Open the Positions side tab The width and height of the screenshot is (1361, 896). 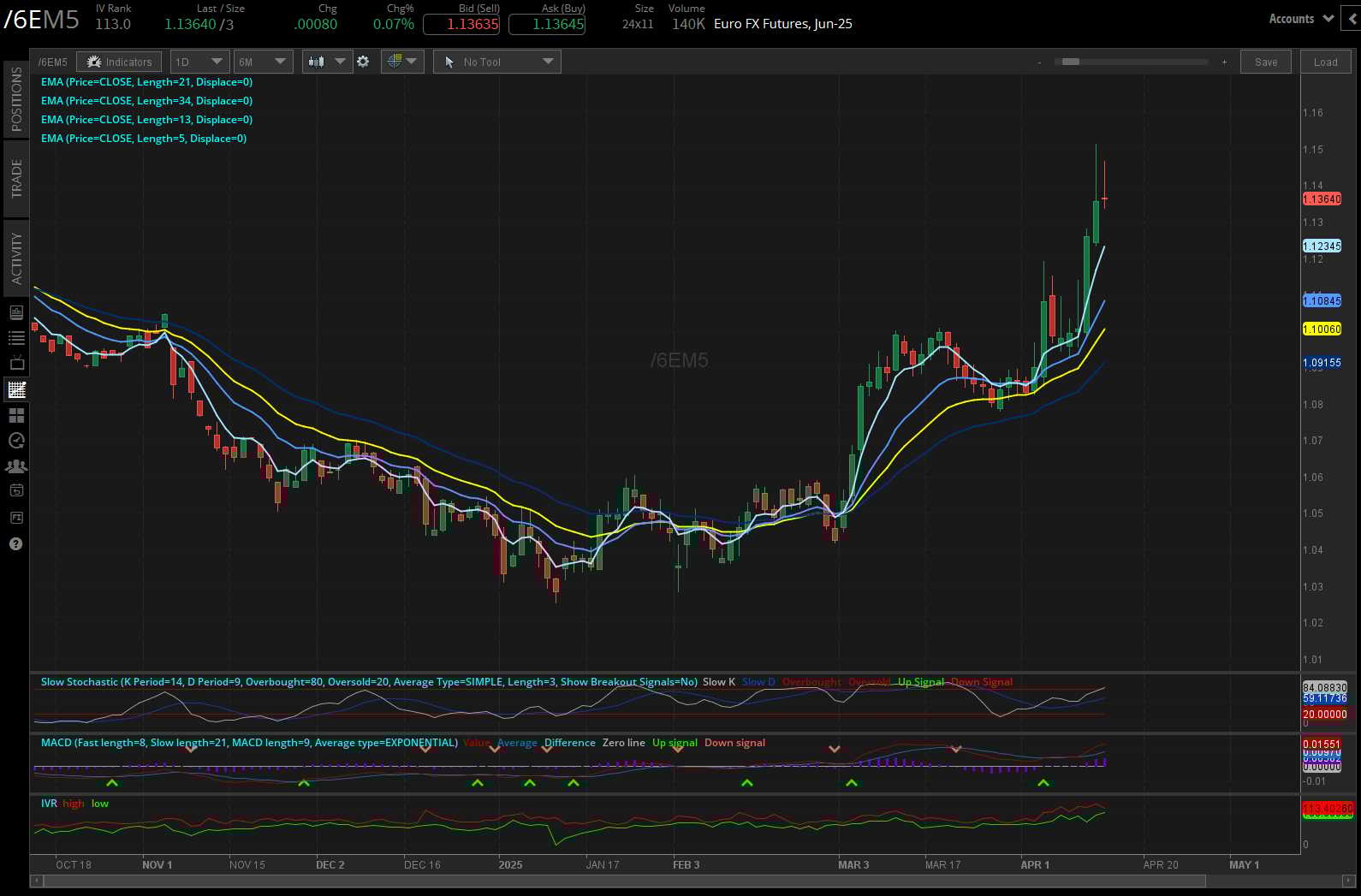coord(16,98)
